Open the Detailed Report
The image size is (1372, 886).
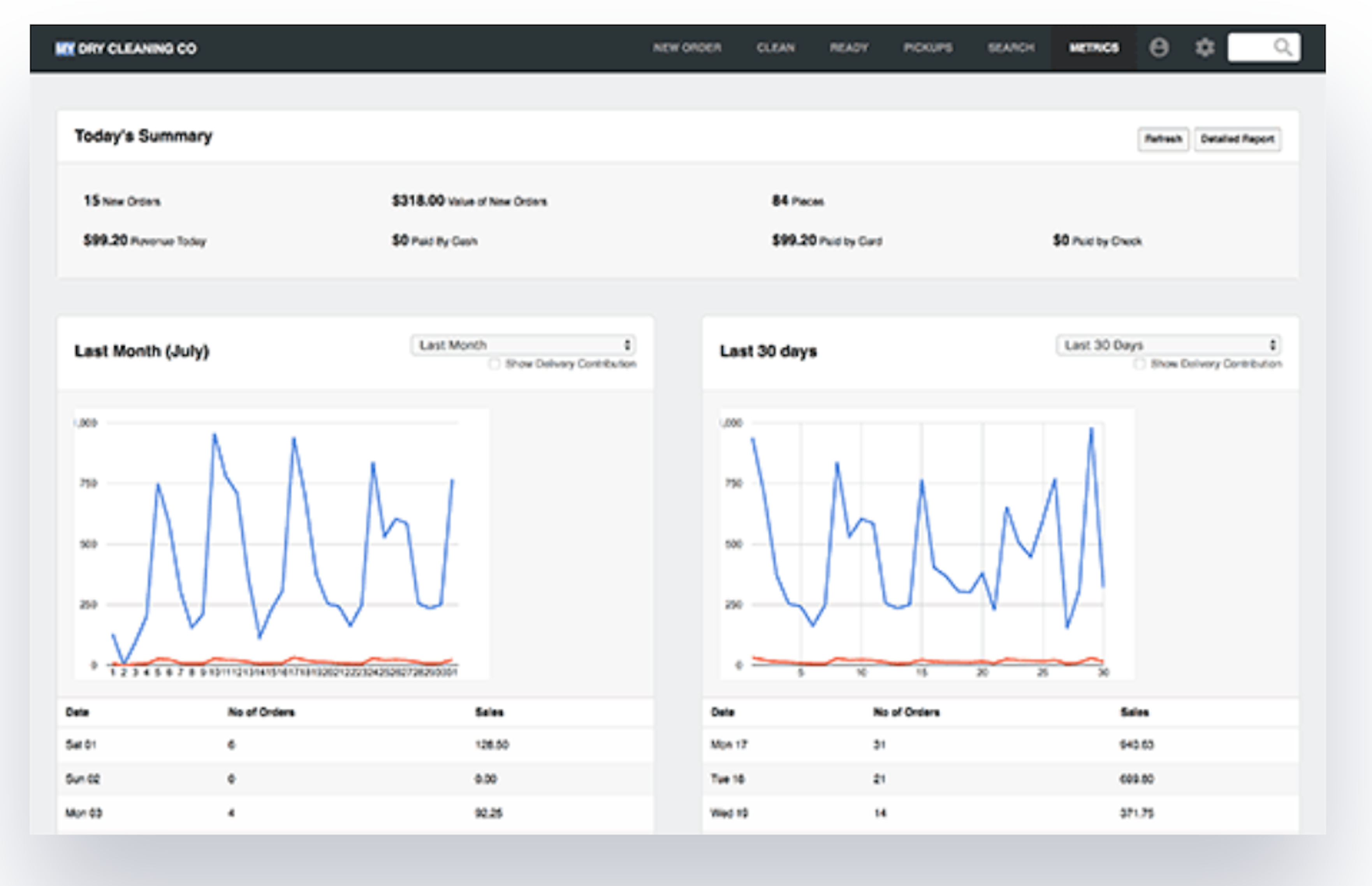pos(1237,139)
